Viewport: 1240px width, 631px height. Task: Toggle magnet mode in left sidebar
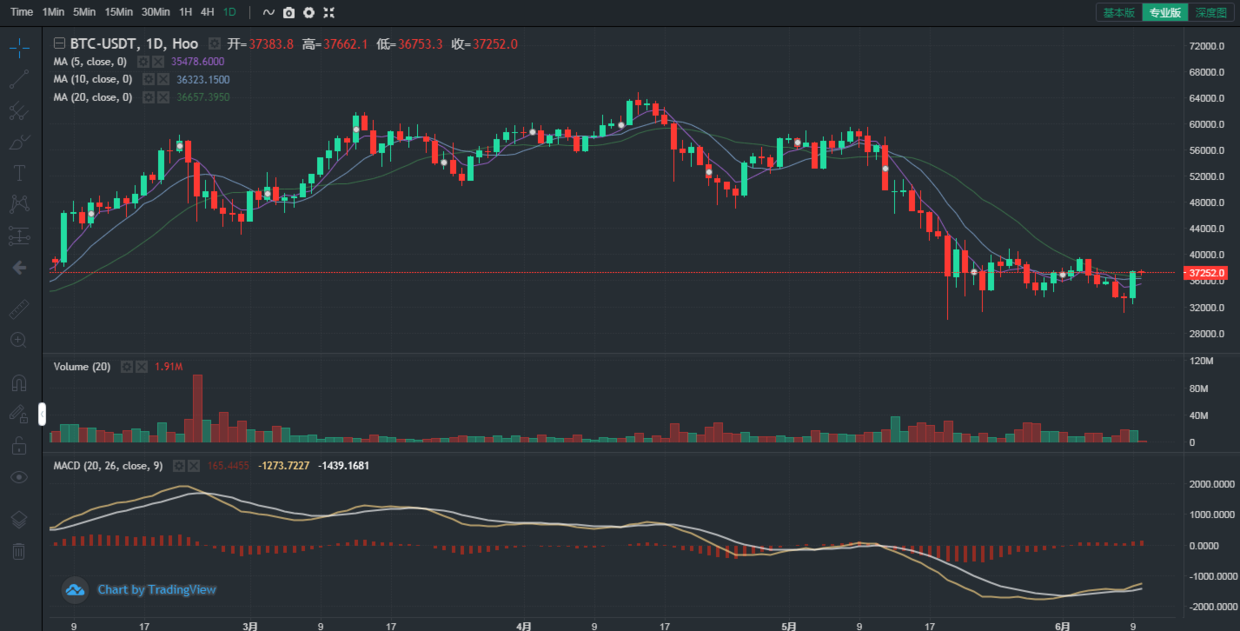[19, 383]
